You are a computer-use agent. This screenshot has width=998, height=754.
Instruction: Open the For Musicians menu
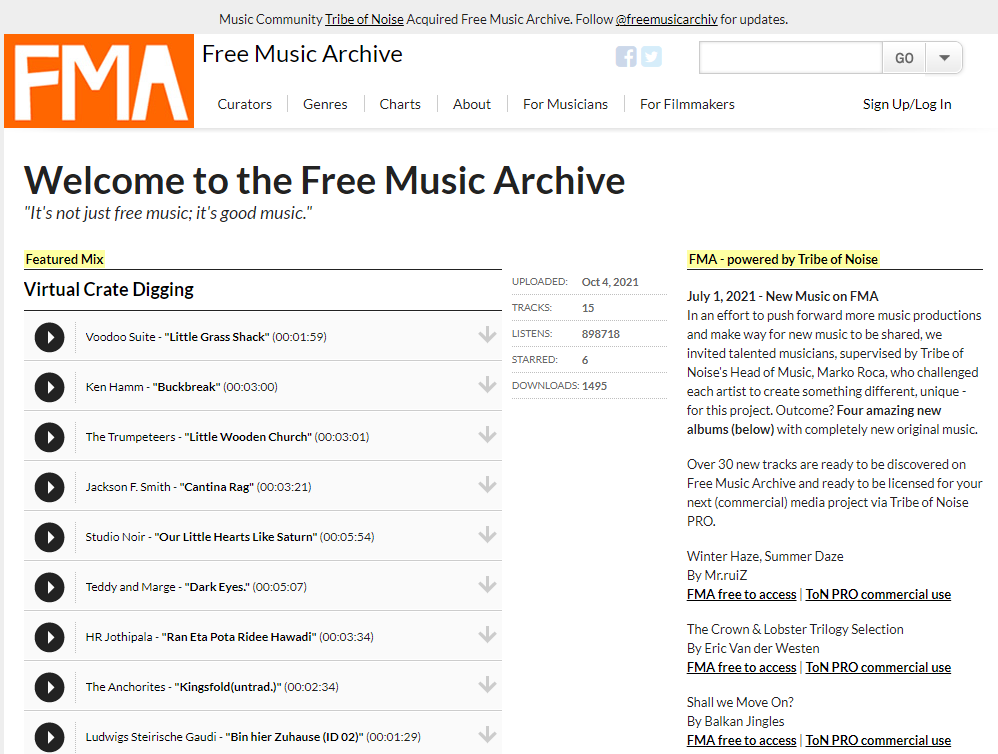point(565,104)
